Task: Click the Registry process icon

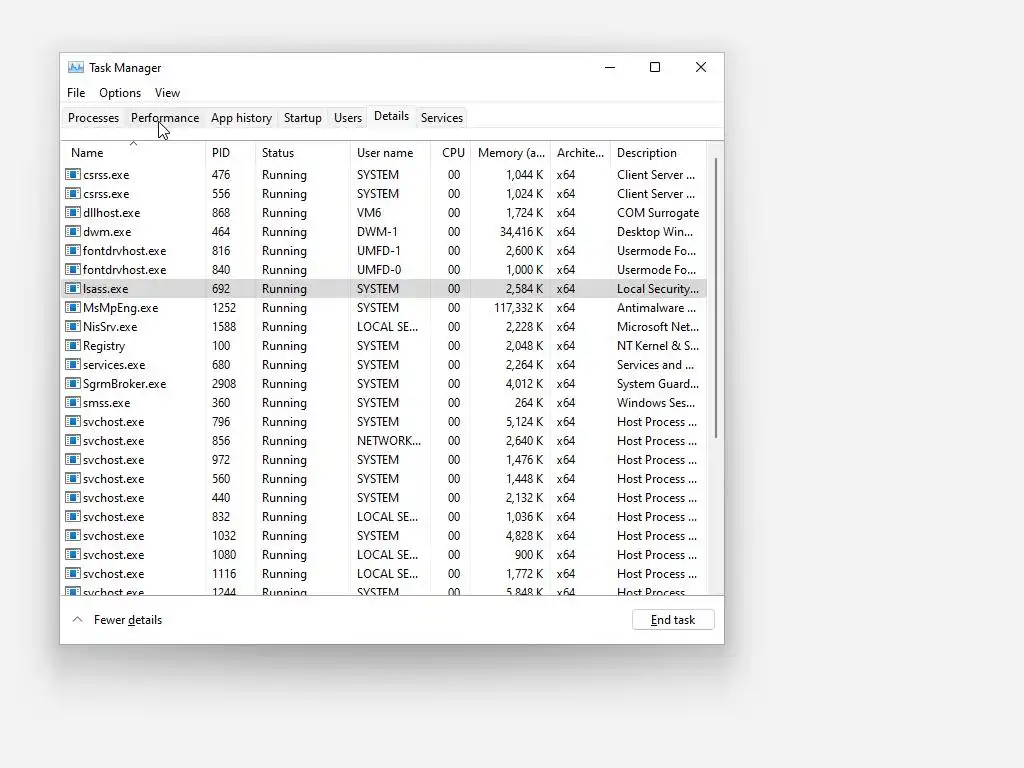Action: (72, 345)
